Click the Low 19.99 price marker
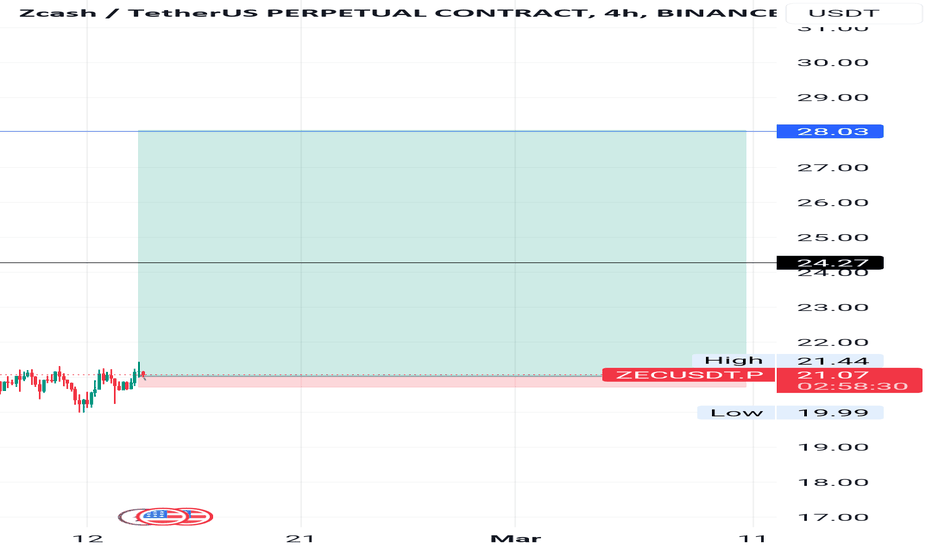The height and width of the screenshot is (550, 932). coord(790,413)
